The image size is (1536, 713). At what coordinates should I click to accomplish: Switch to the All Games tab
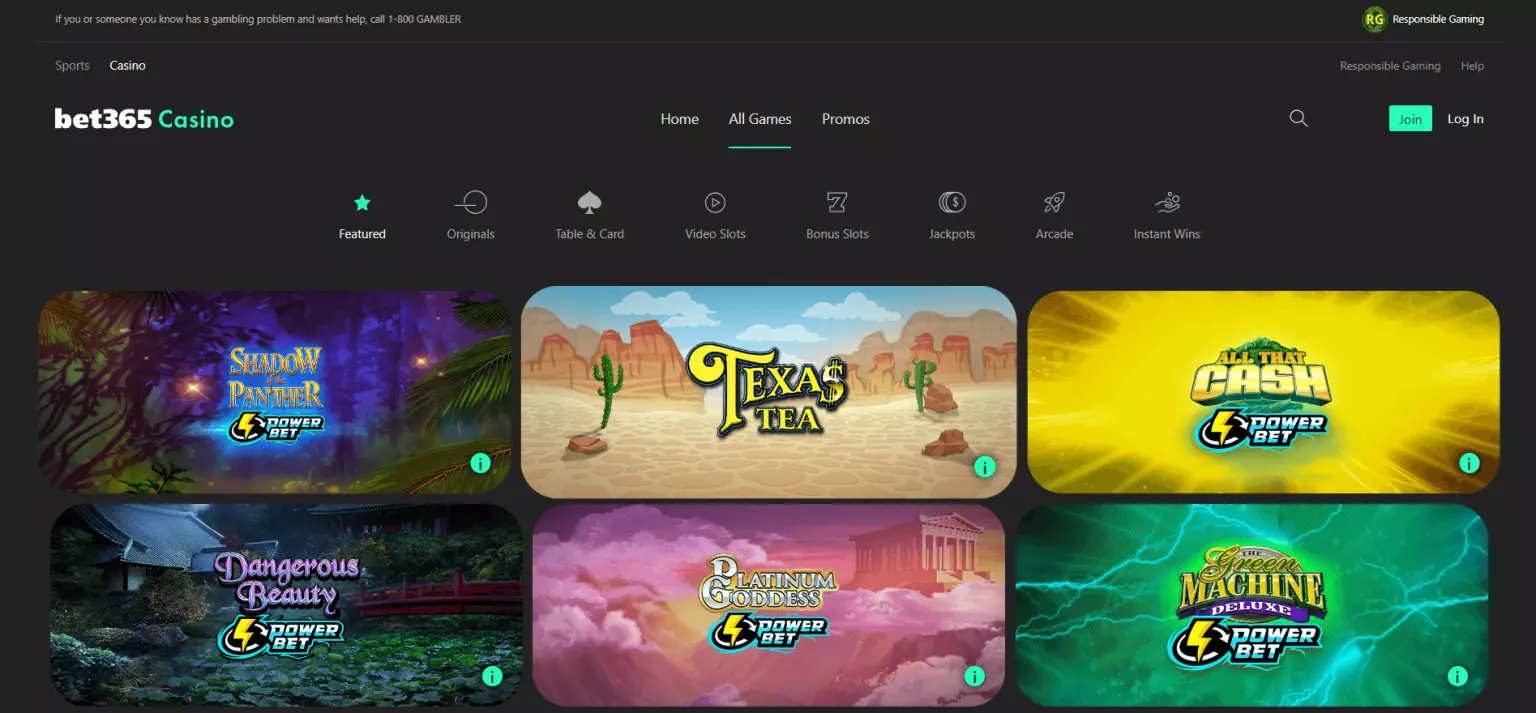tap(760, 119)
